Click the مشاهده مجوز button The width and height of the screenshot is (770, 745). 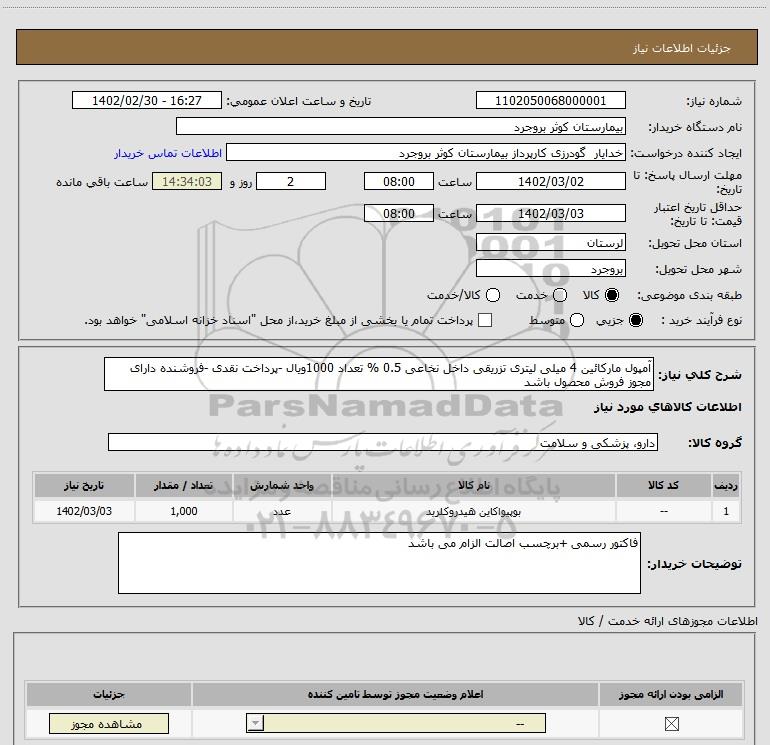tap(109, 723)
